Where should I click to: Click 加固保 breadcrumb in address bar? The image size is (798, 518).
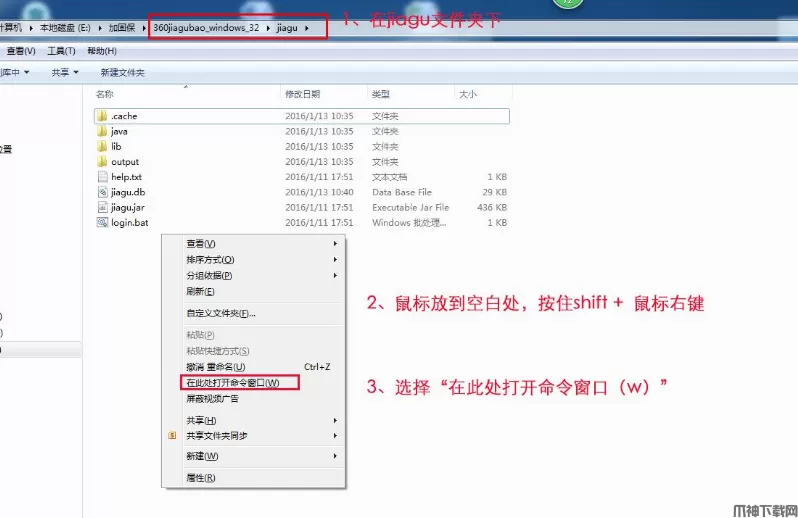(122, 27)
